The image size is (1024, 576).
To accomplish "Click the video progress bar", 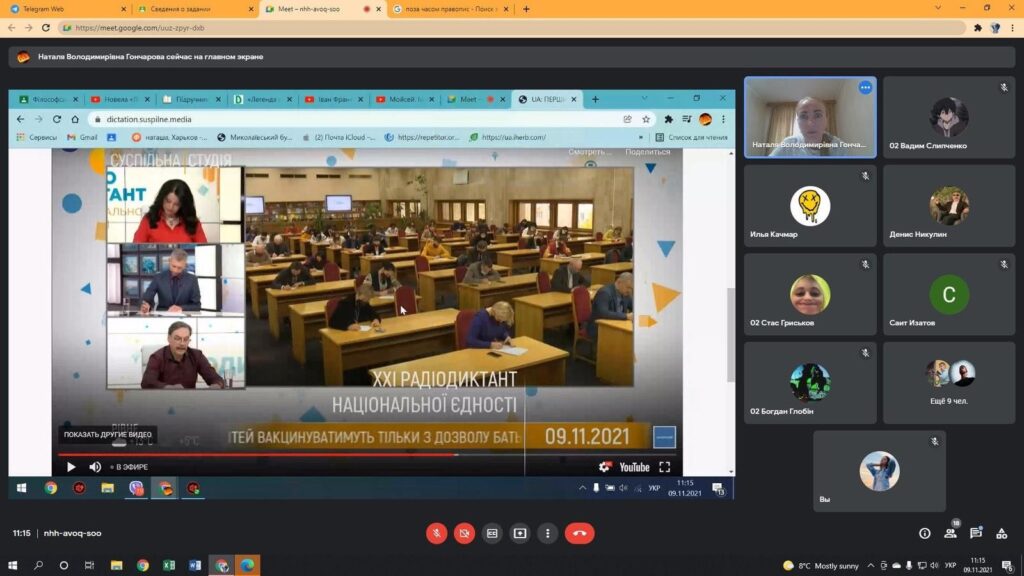I will 366,455.
